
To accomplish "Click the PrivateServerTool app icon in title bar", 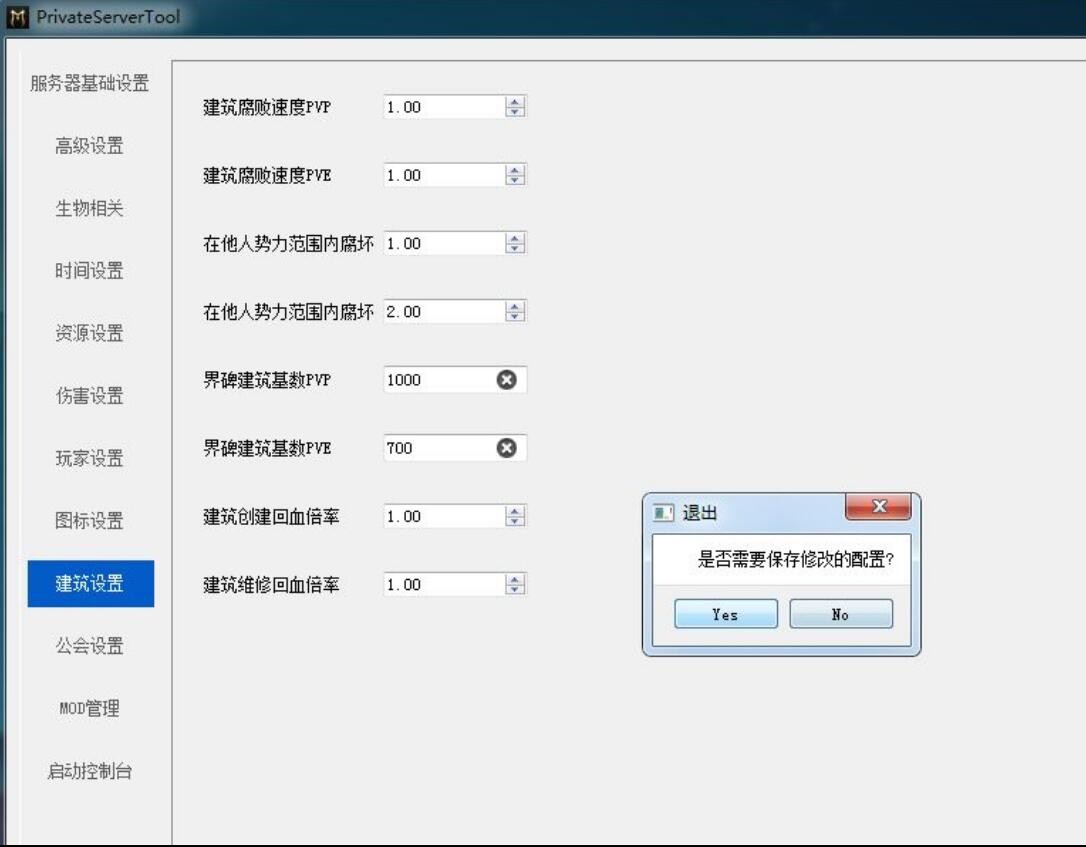I will [x=19, y=17].
